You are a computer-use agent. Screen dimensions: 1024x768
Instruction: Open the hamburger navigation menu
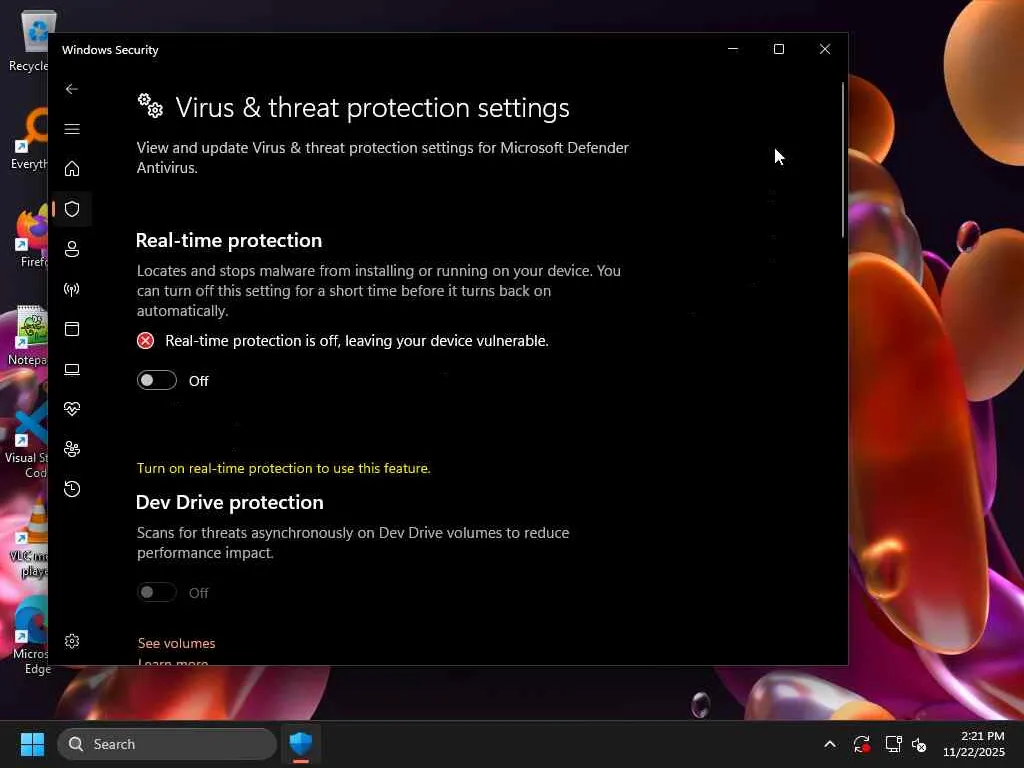[72, 129]
